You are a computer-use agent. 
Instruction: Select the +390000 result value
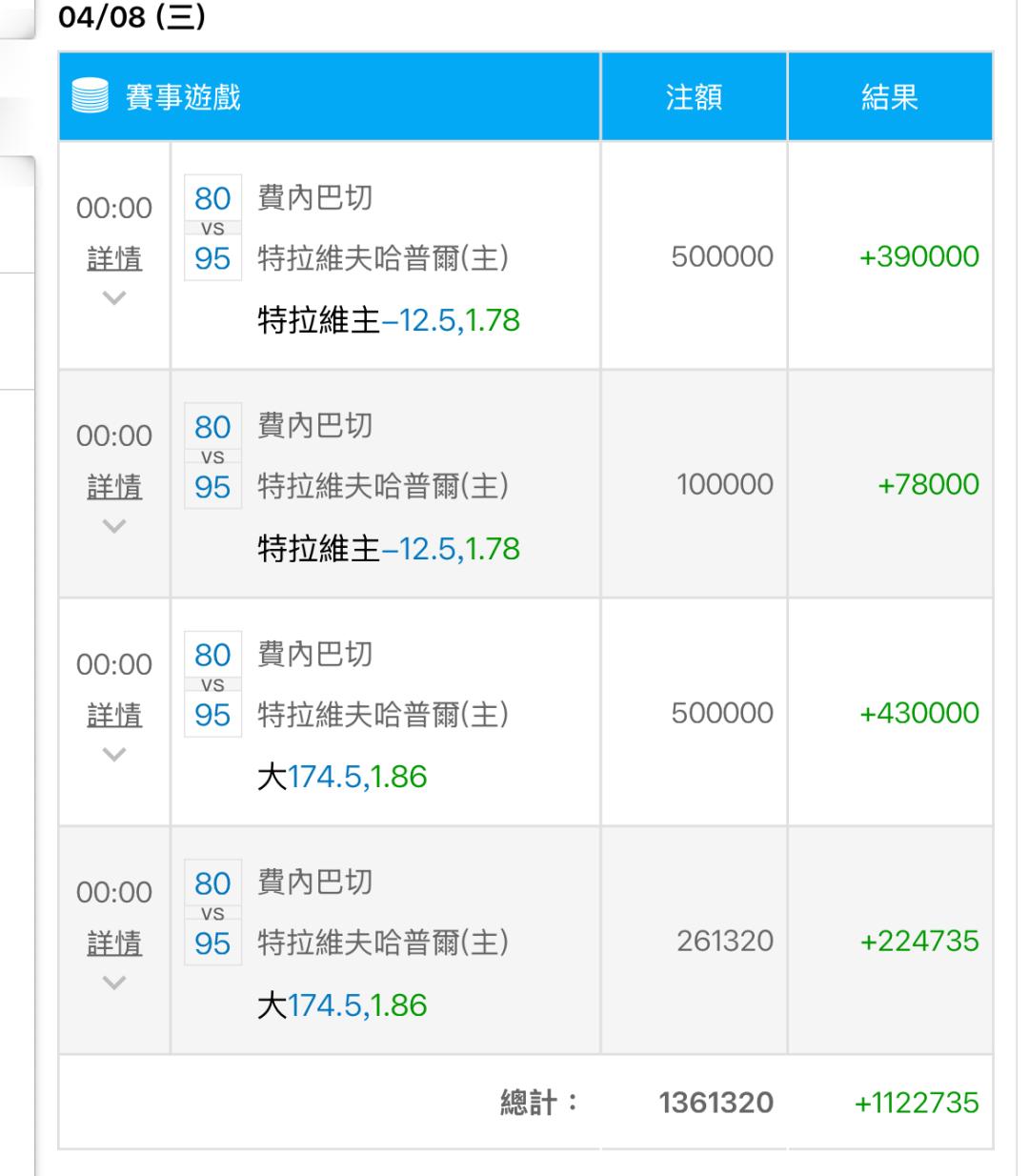(918, 256)
